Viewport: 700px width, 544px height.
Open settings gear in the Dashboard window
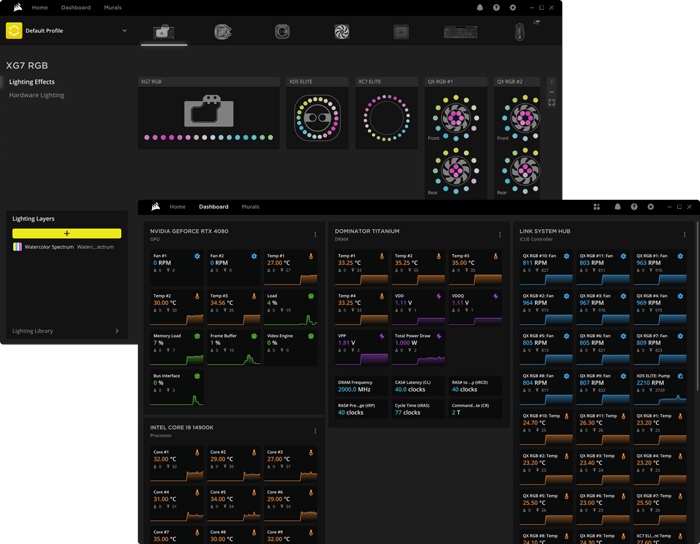click(651, 207)
